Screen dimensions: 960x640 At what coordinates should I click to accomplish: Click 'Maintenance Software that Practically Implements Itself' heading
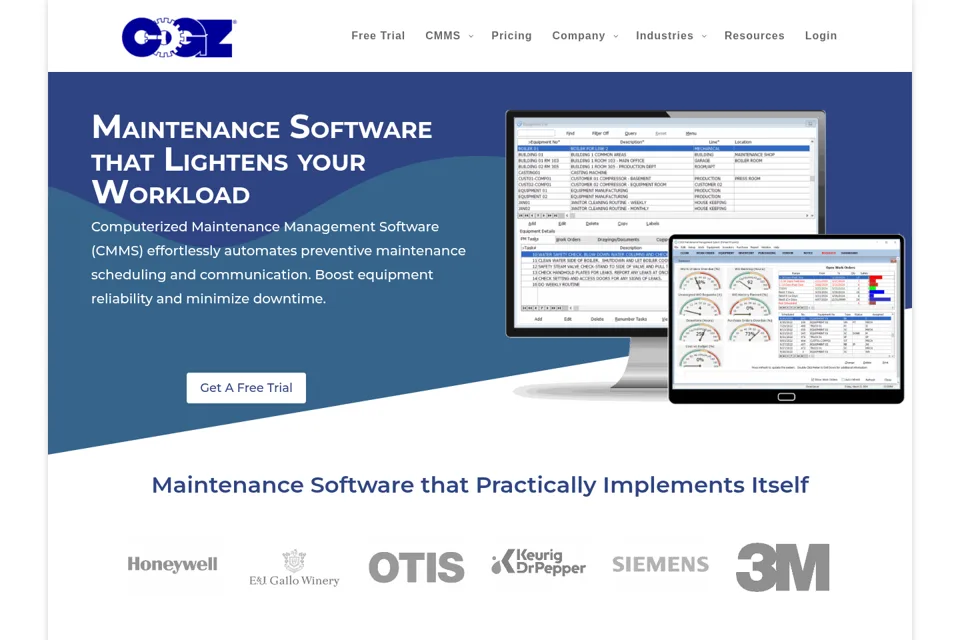point(480,485)
